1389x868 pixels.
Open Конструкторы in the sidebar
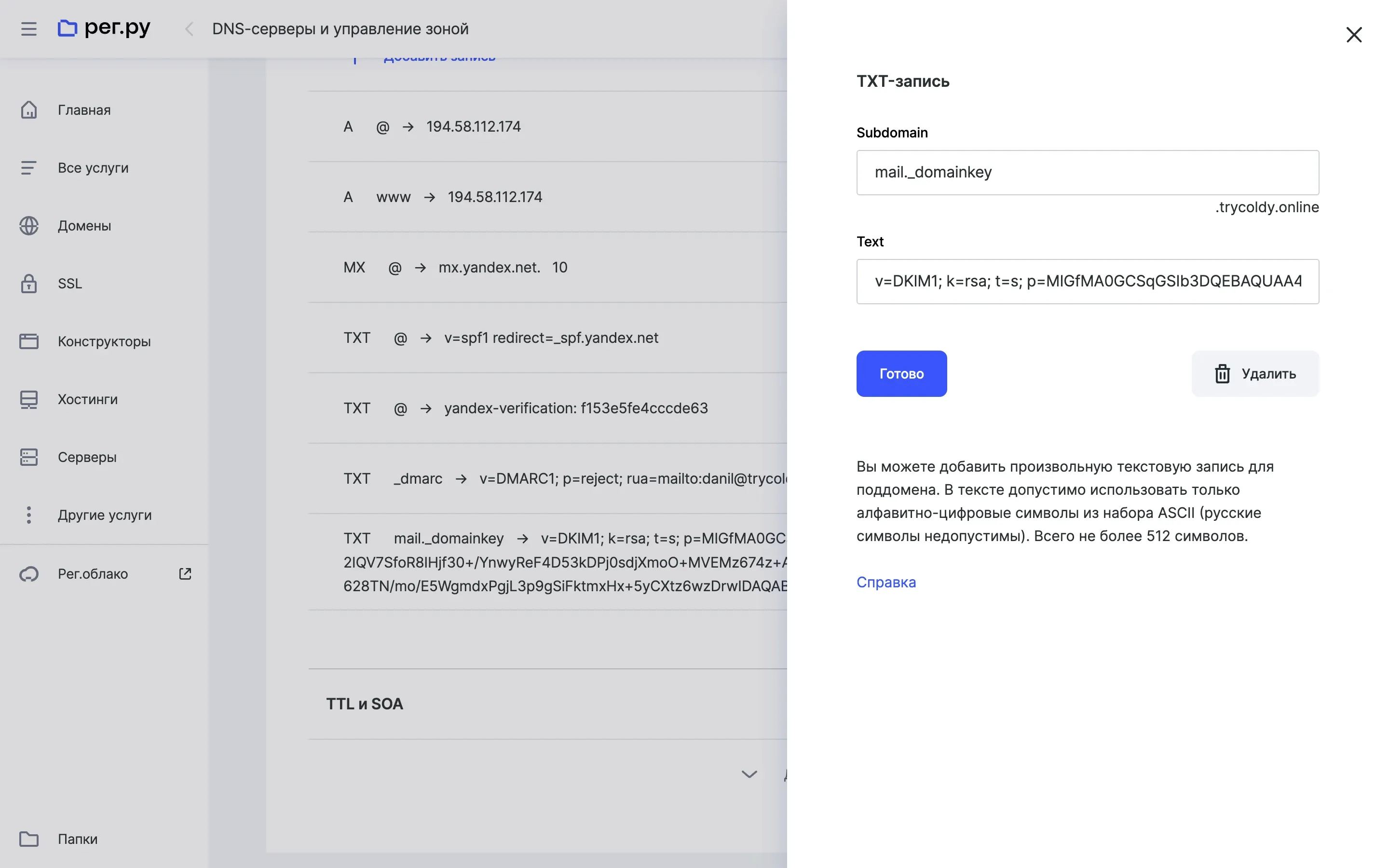[x=104, y=341]
